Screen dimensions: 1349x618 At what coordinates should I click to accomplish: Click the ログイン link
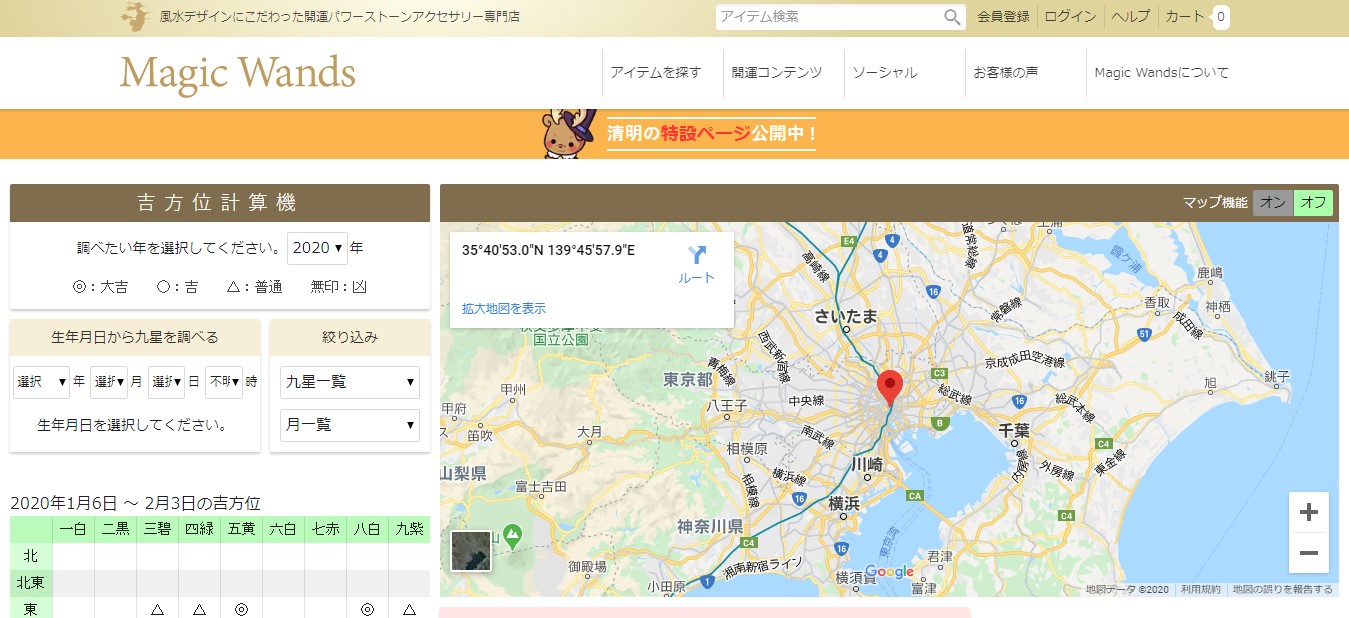click(x=1070, y=17)
